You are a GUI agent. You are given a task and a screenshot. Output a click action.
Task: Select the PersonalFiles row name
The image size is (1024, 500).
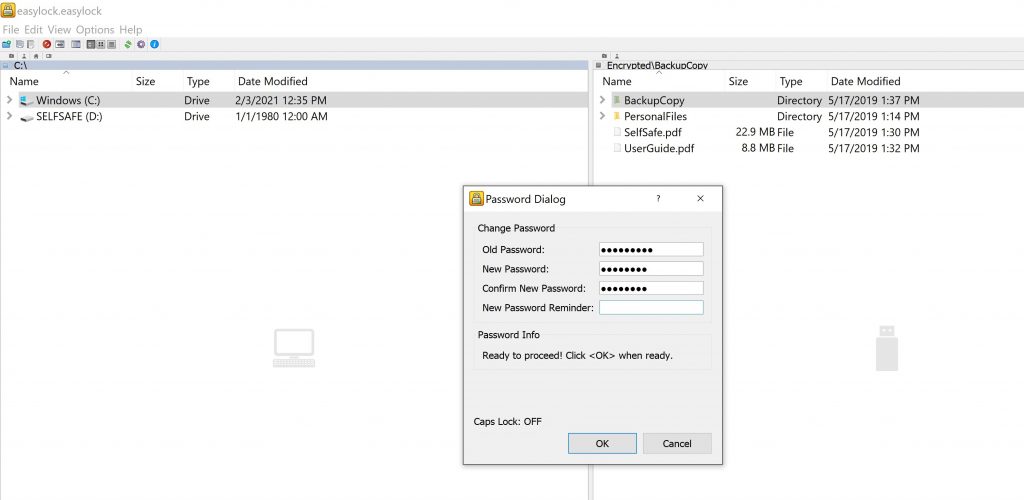(x=655, y=116)
